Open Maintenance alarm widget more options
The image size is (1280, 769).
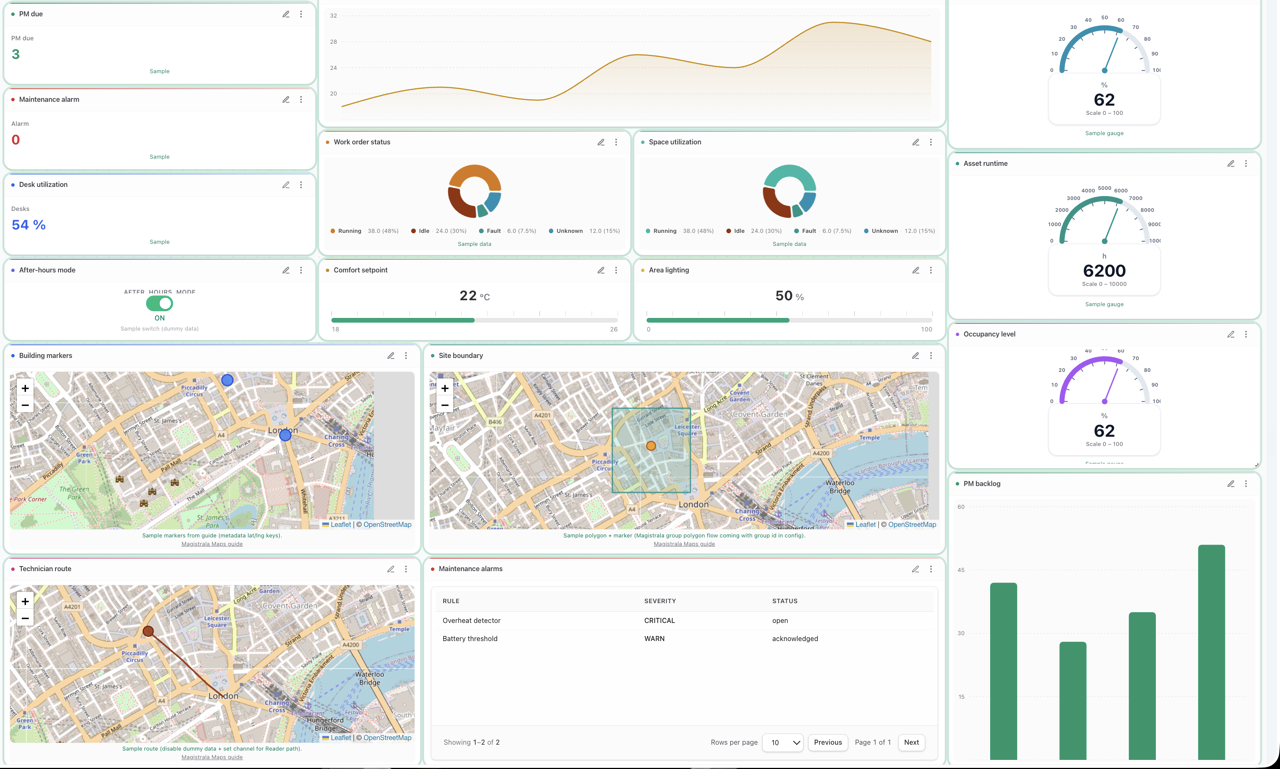pos(301,100)
